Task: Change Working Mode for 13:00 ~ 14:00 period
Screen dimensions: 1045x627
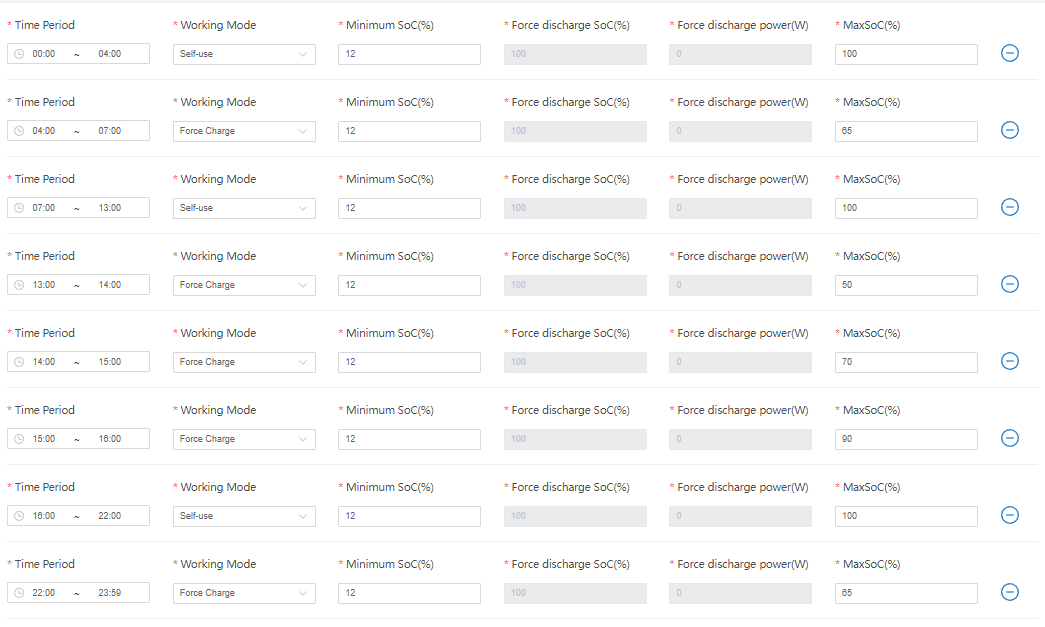Action: tap(244, 285)
